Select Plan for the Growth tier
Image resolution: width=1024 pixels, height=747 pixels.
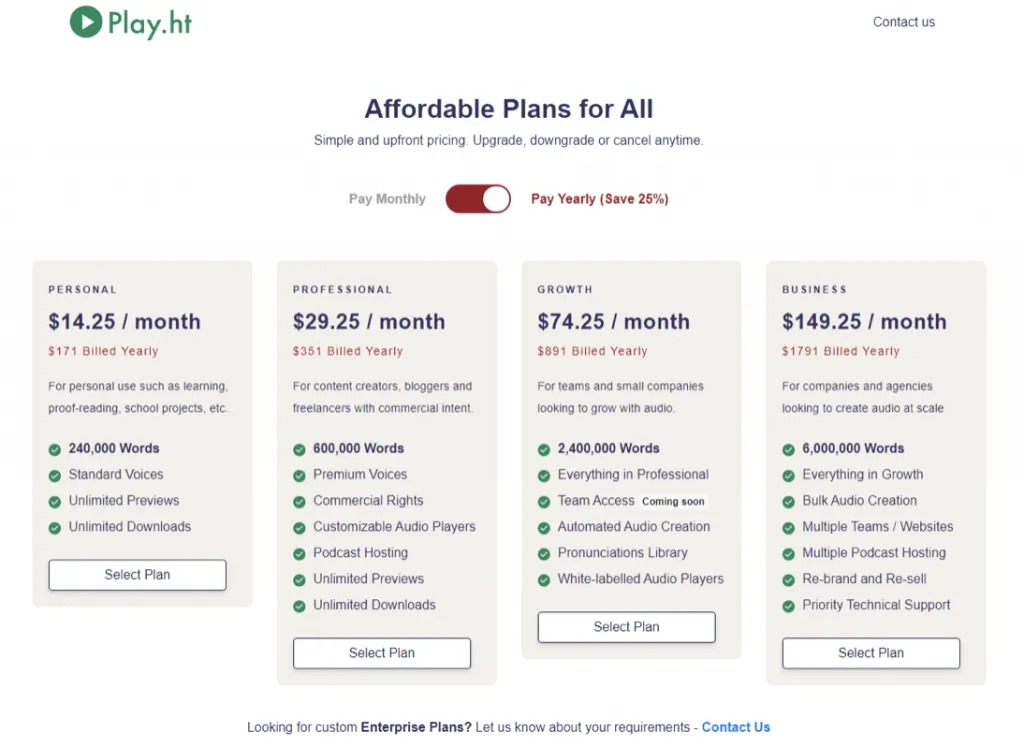point(626,627)
